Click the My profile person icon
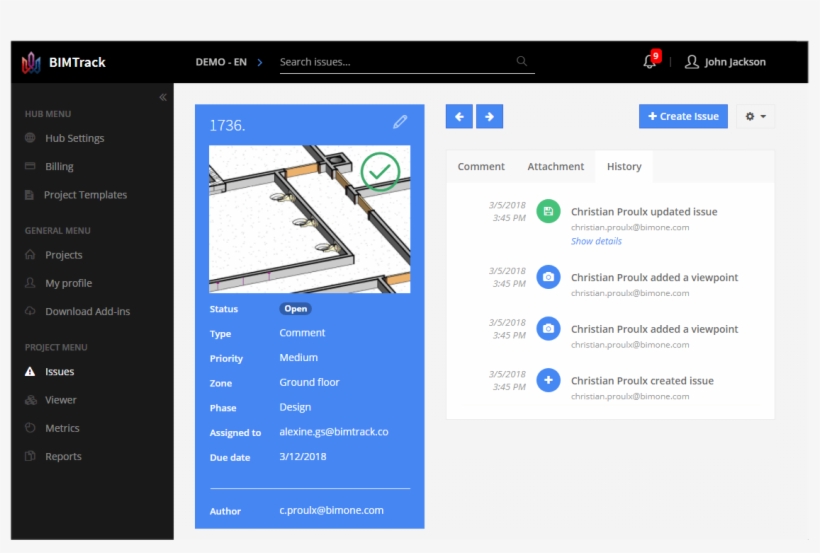This screenshot has width=820, height=553. coord(30,283)
